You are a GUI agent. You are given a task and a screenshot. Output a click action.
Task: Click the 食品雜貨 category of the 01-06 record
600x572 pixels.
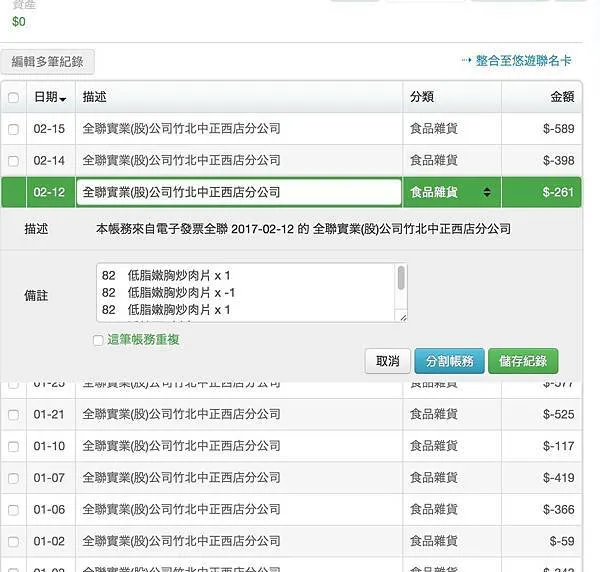tap(434, 510)
